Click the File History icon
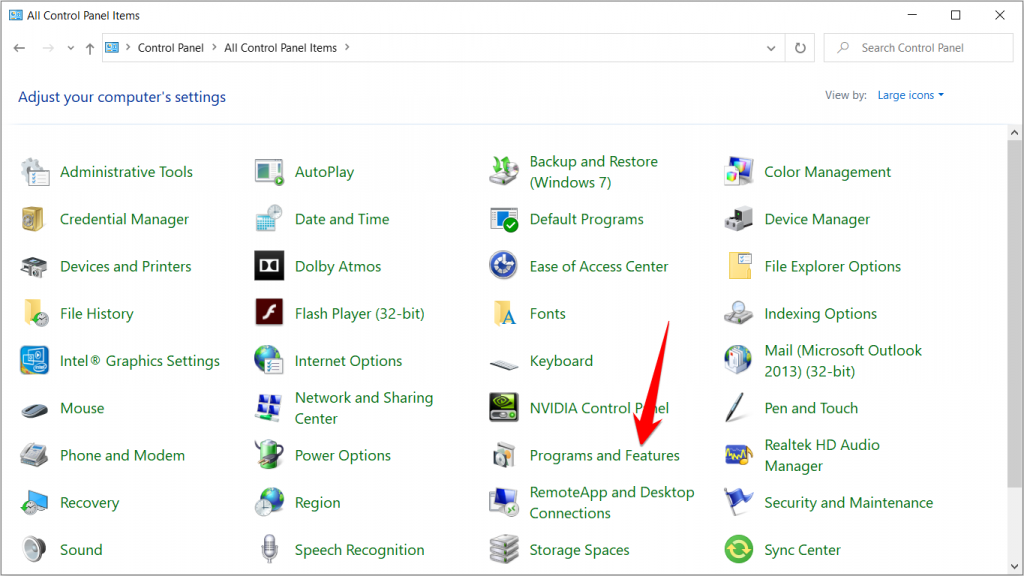The height and width of the screenshot is (576, 1024). click(x=35, y=313)
